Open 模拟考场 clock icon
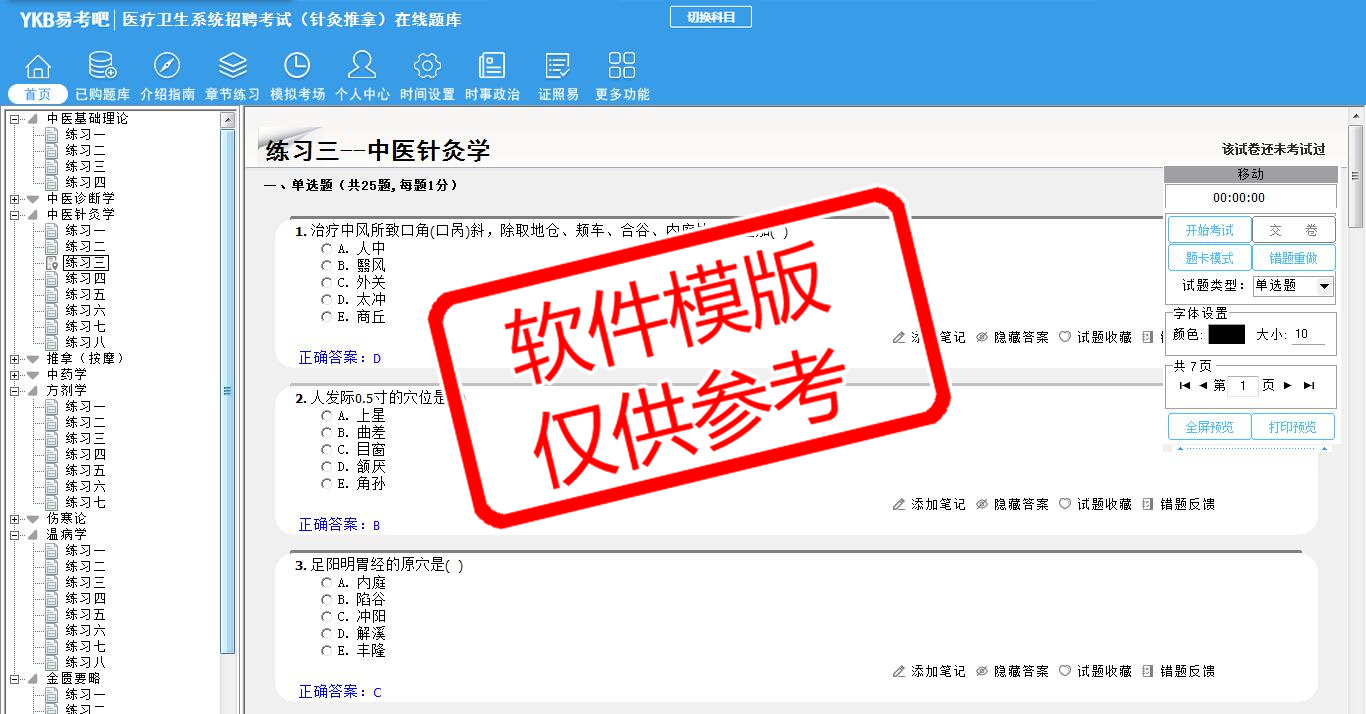 [x=297, y=66]
